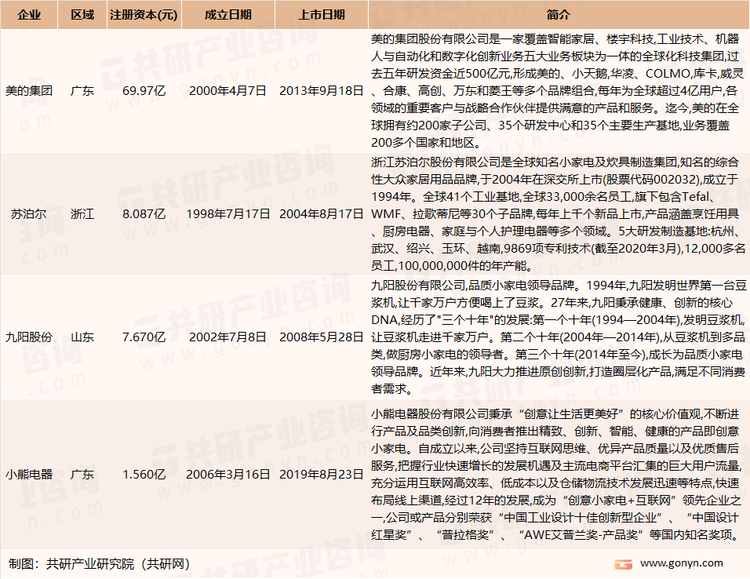The width and height of the screenshot is (750, 579).
Task: Click the 注册资本(元) column header
Action: (144, 15)
